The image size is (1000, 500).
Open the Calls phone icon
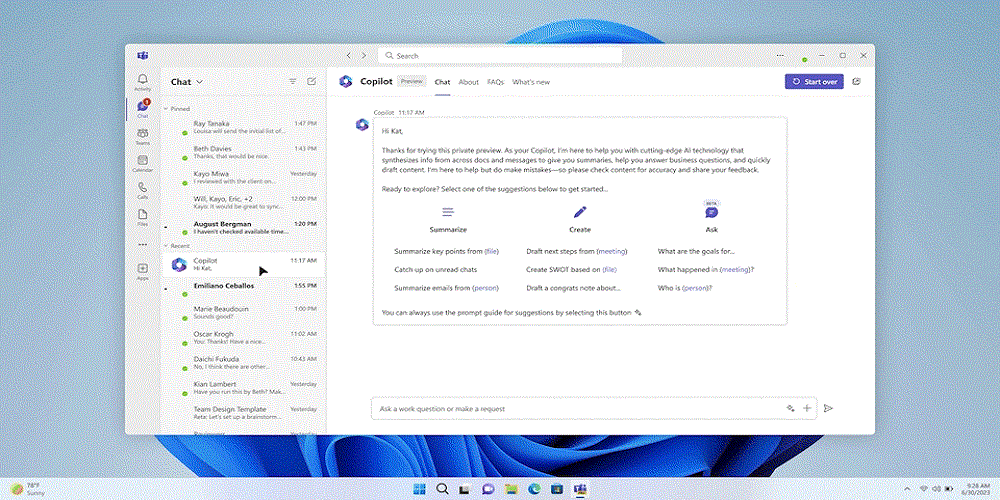tap(143, 190)
